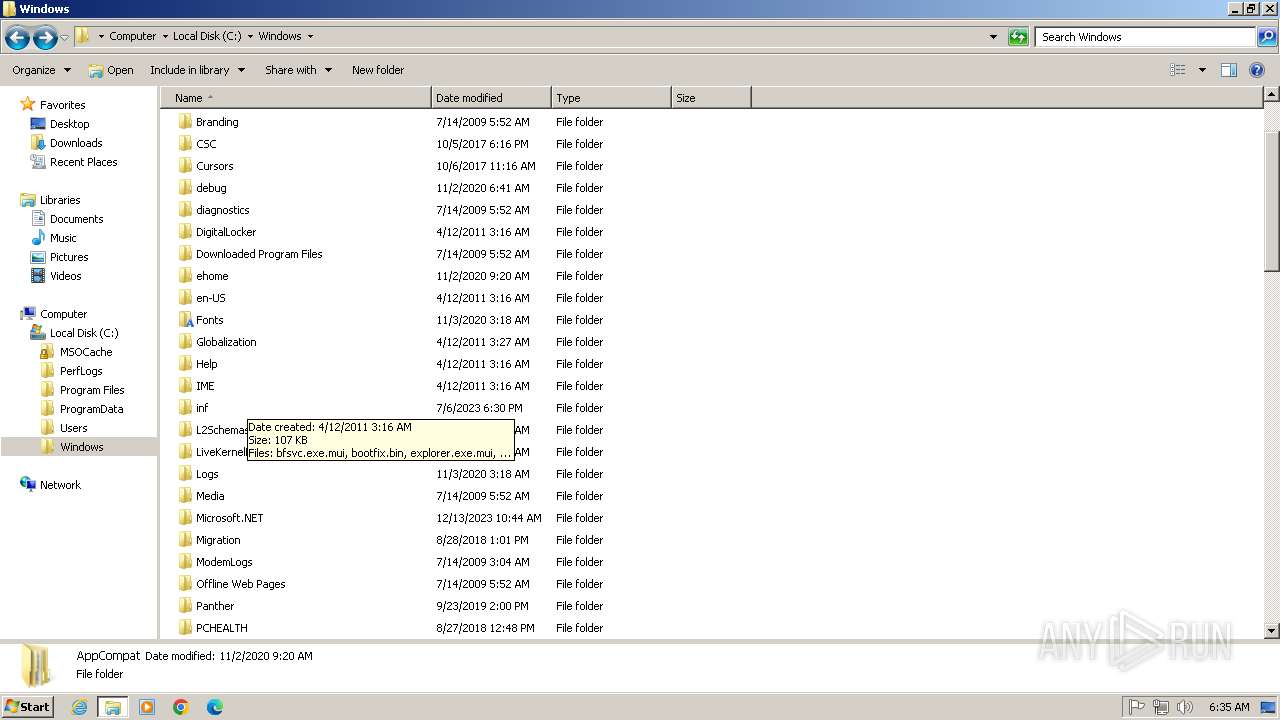
Task: Select Local Disk (C:) in tree
Action: pos(84,333)
